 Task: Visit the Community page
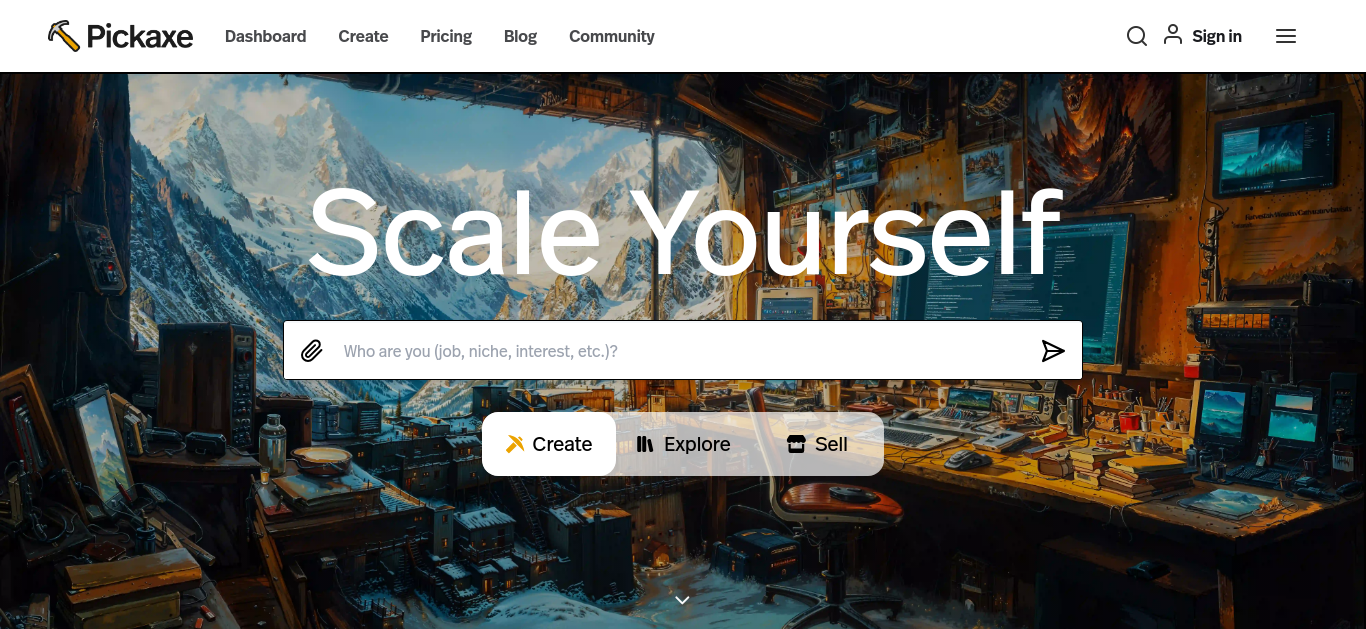click(612, 36)
